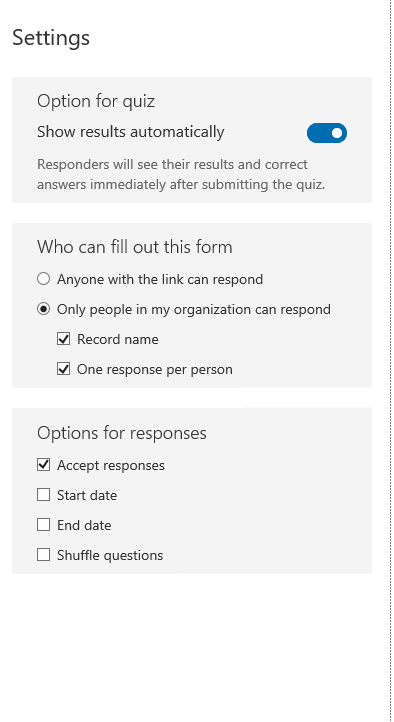
Task: Click the Responders will see results description
Action: coord(181,175)
